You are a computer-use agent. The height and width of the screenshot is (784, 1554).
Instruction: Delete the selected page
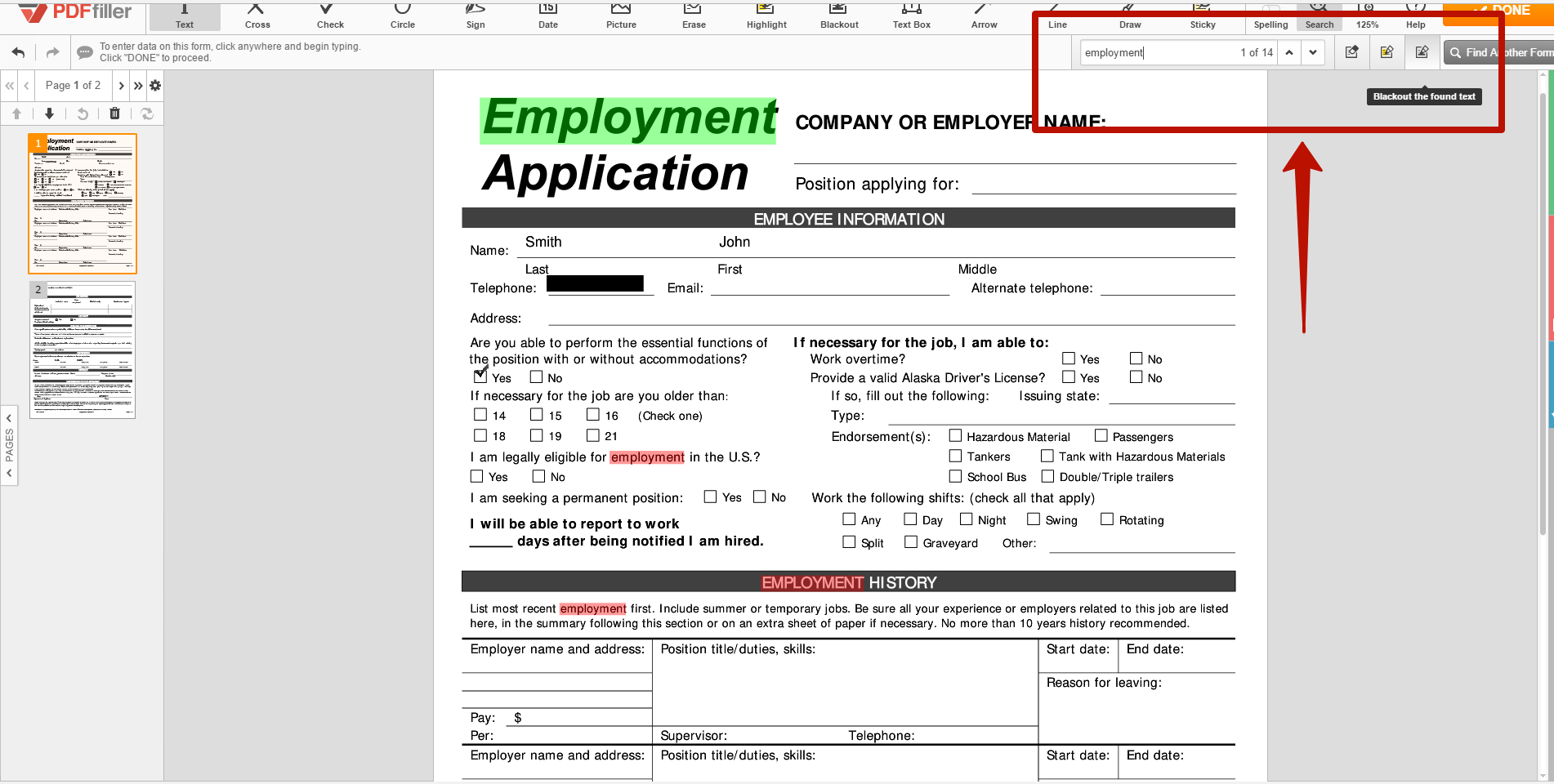(115, 114)
